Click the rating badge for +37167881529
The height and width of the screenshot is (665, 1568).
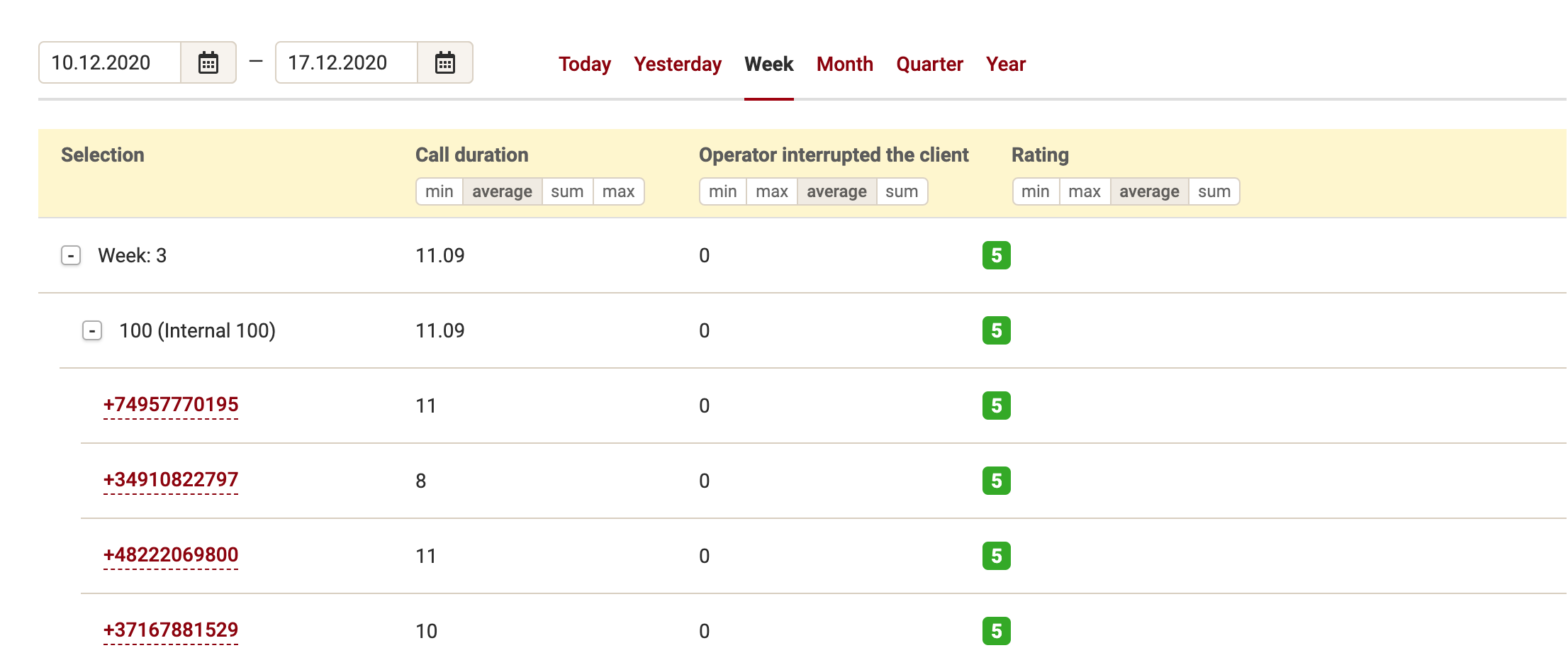pos(996,631)
